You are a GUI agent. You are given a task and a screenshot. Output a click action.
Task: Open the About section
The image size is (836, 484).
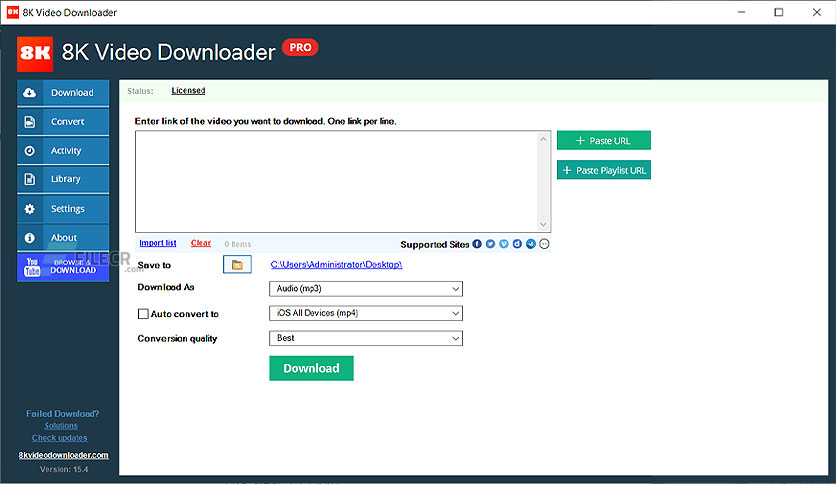point(63,238)
